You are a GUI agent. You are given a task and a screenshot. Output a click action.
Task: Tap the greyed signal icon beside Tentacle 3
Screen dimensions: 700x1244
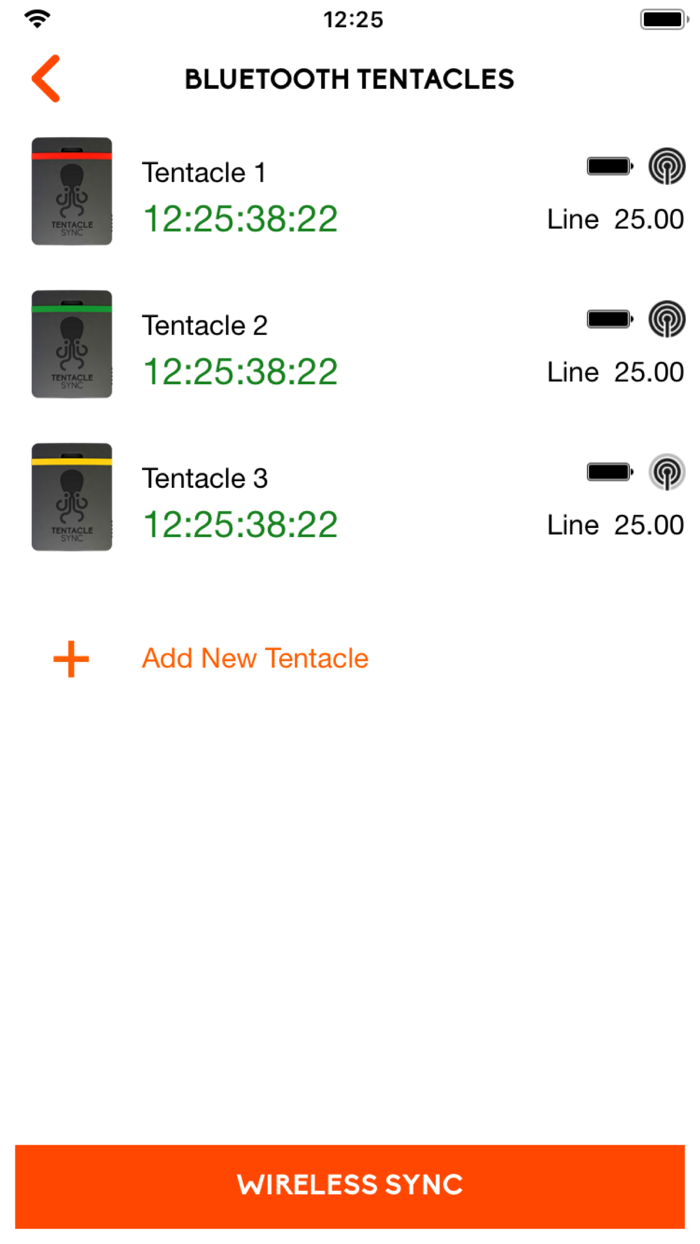[666, 471]
